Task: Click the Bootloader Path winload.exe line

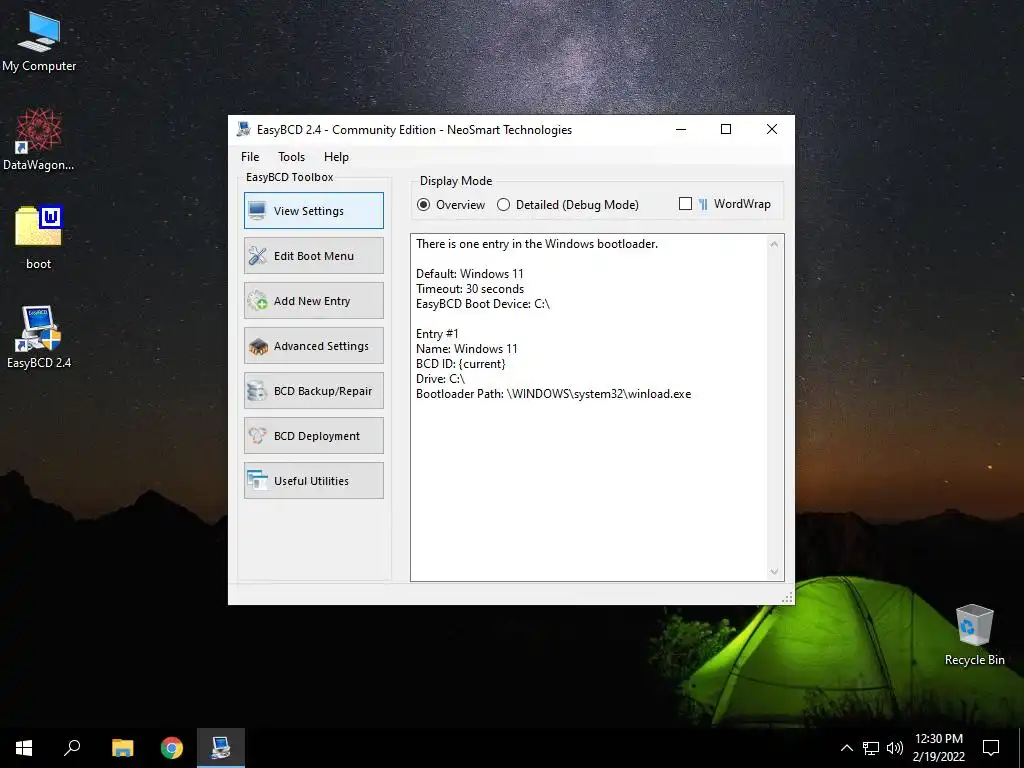Action: [x=554, y=394]
